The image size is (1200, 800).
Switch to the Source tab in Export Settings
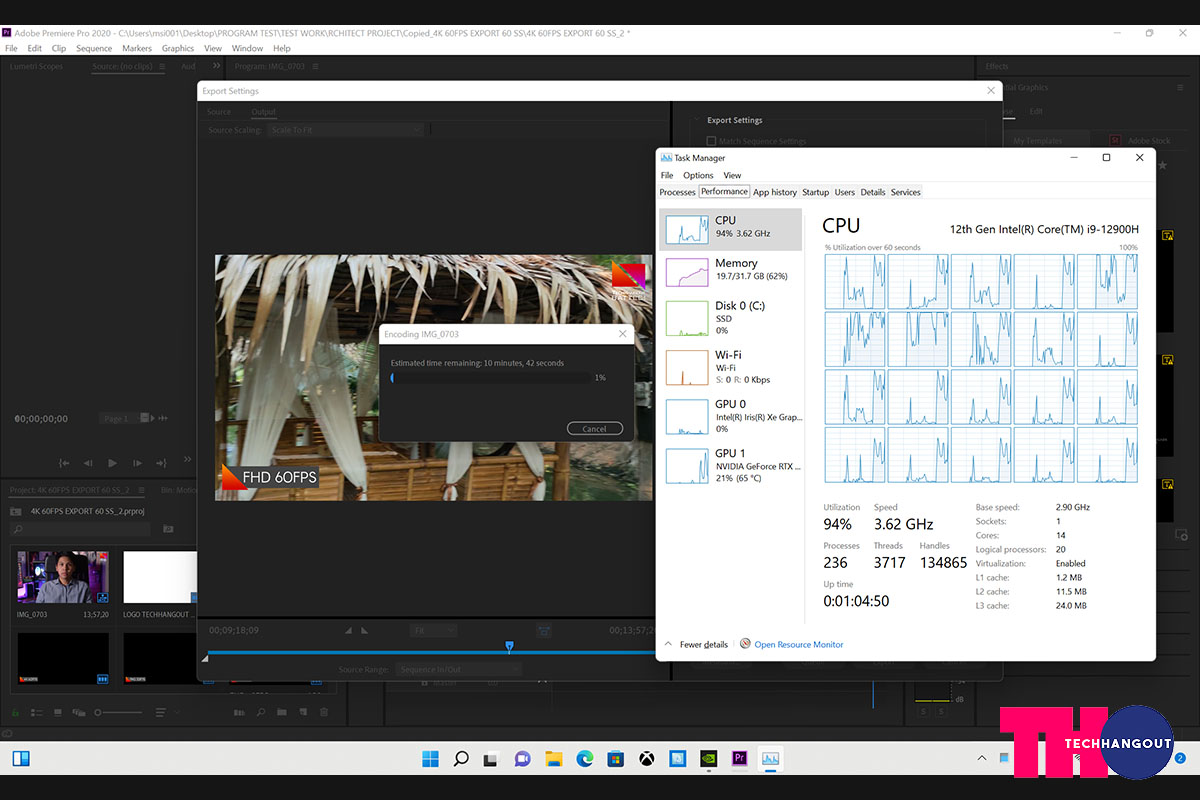tap(219, 112)
